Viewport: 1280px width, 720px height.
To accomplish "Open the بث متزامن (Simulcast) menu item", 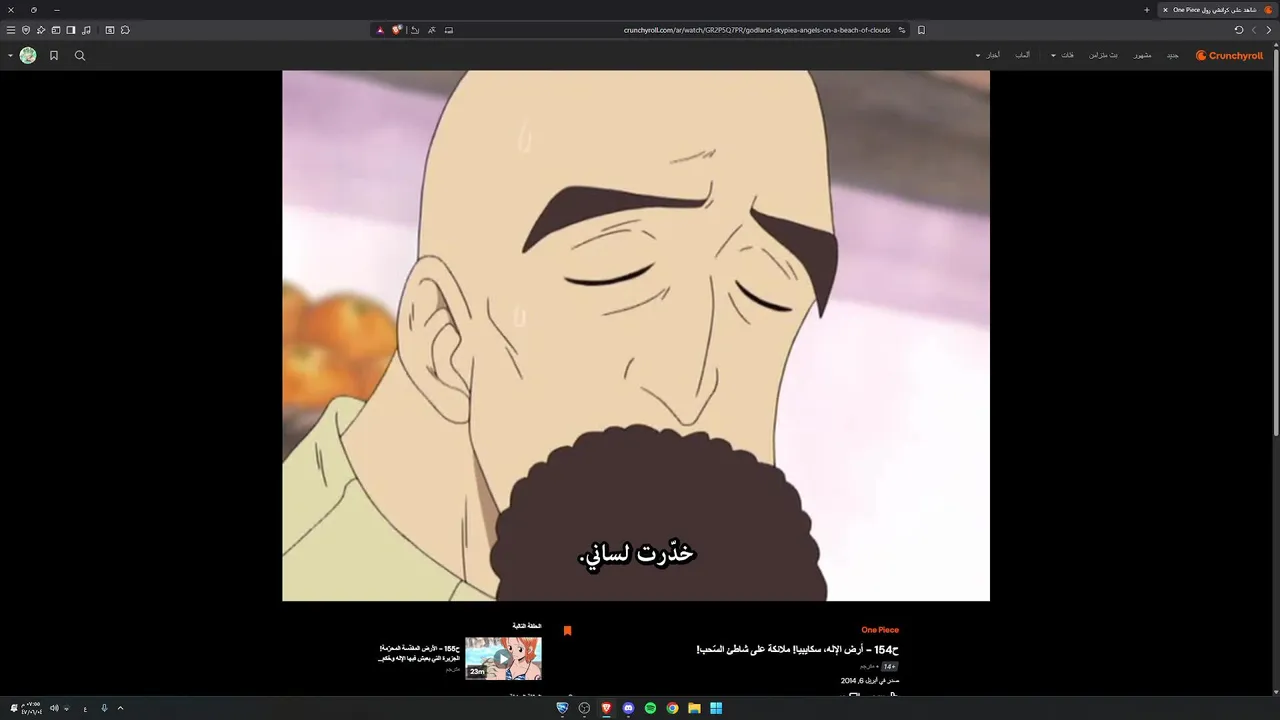I will click(x=1104, y=56).
